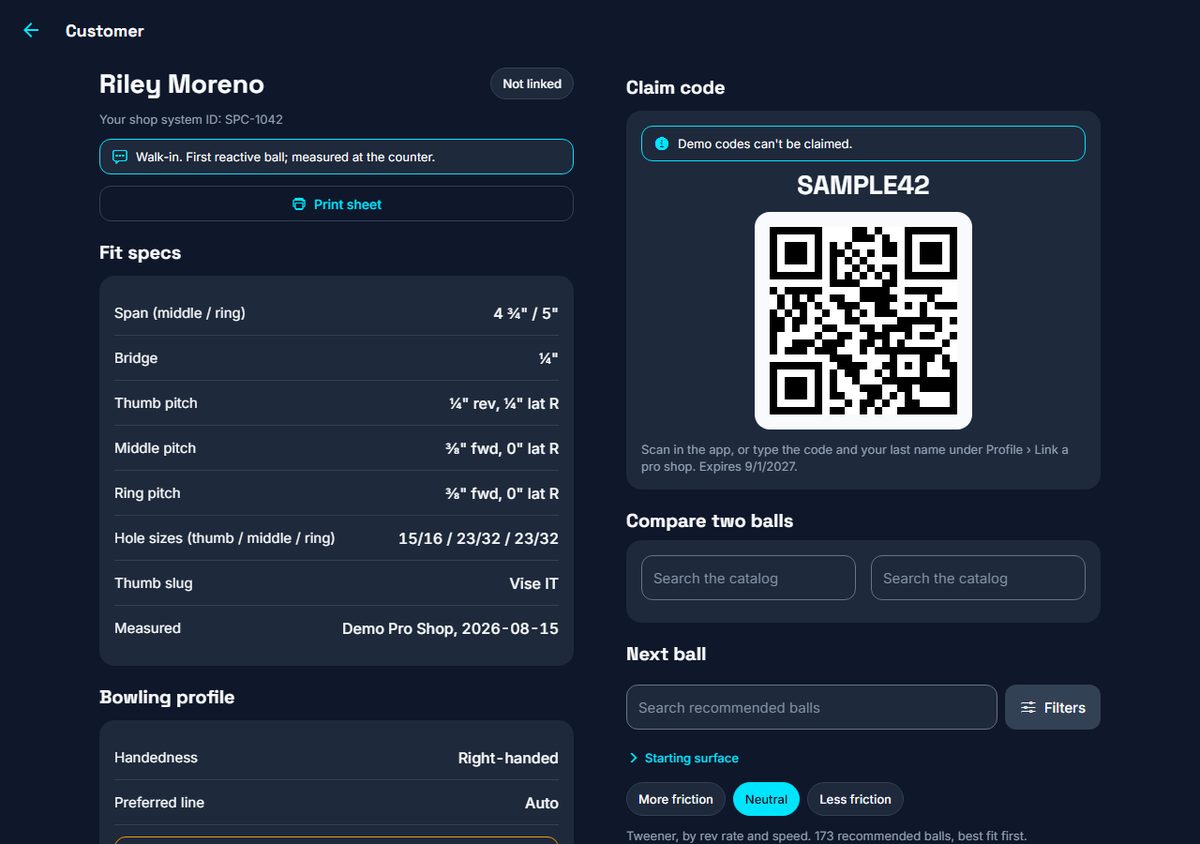Click the claim QR code image
This screenshot has height=844, width=1200.
click(x=863, y=320)
